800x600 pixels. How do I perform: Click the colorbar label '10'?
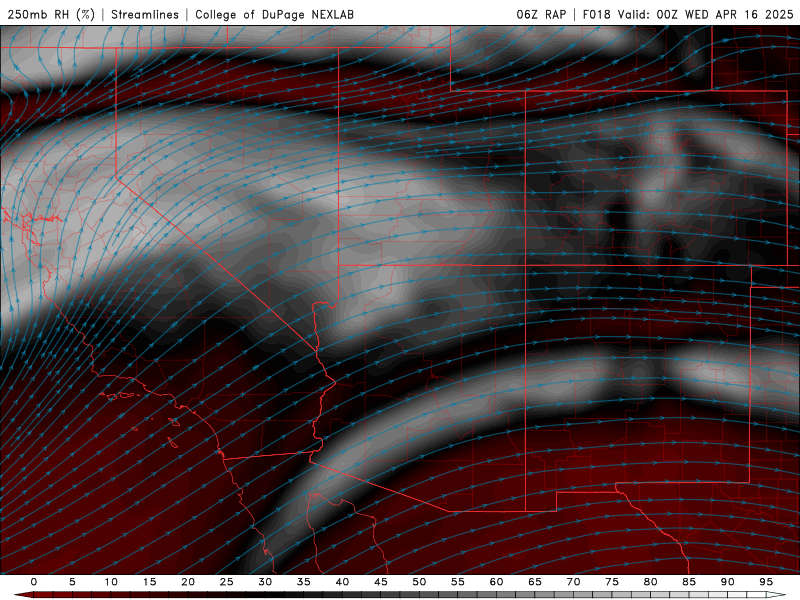coord(111,582)
